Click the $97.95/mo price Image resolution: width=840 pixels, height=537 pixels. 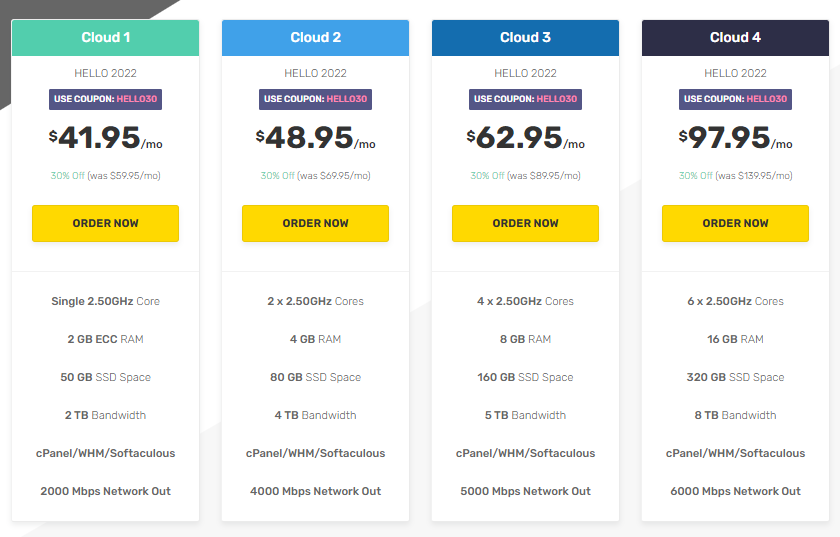(x=735, y=138)
